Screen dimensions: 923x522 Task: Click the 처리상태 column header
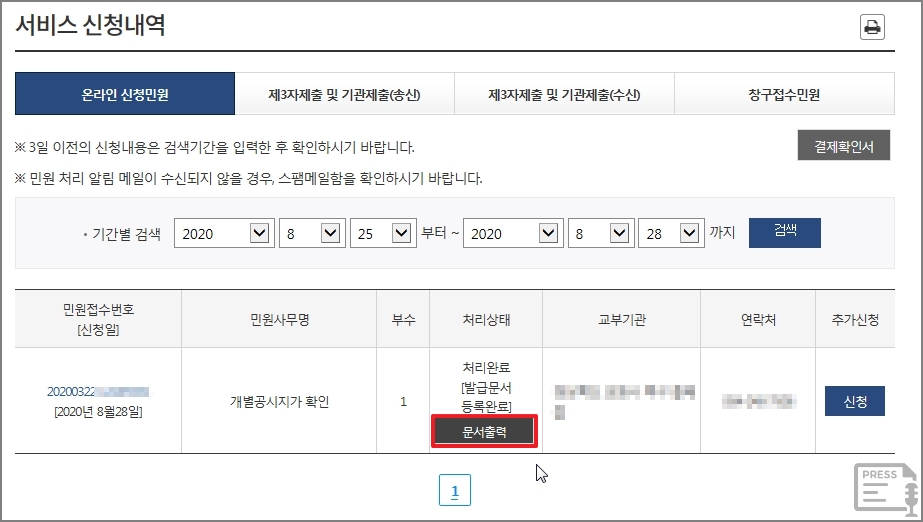coord(486,320)
